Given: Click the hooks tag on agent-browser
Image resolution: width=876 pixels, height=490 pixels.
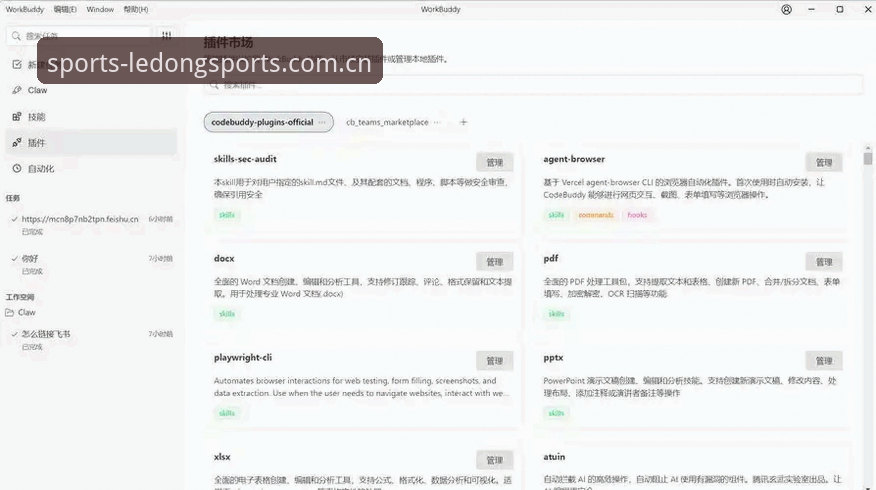Looking at the screenshot, I should pyautogui.click(x=637, y=215).
